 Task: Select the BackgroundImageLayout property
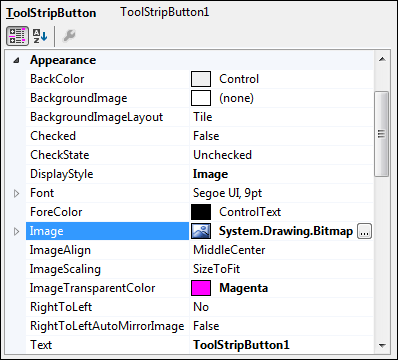[97, 117]
